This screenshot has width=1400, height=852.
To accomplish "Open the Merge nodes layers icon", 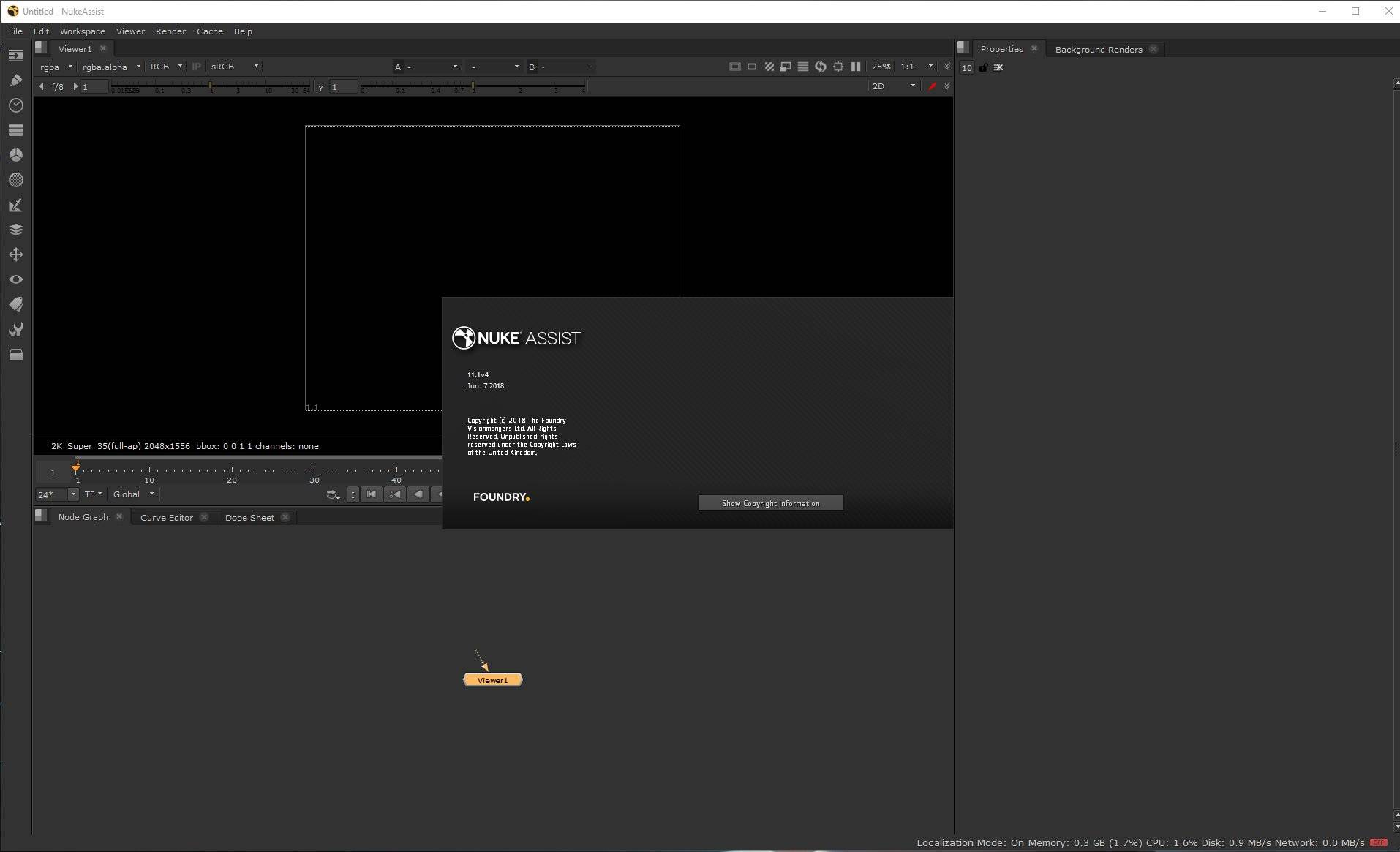I will click(16, 230).
